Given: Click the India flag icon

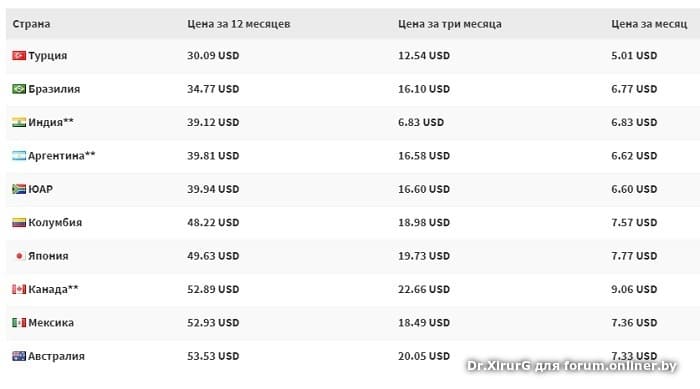Looking at the screenshot, I should click(x=19, y=122).
